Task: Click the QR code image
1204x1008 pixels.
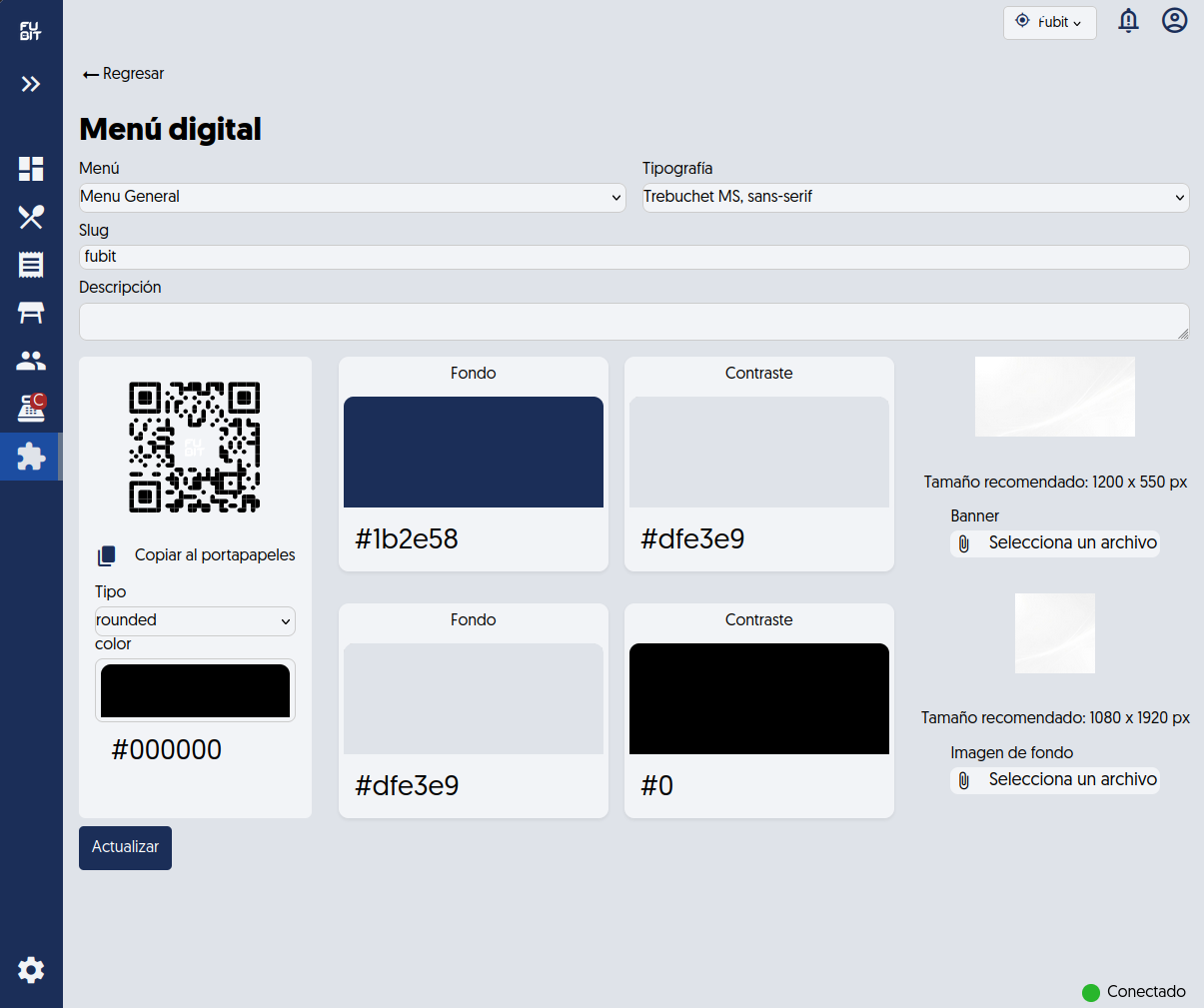Action: 195,447
